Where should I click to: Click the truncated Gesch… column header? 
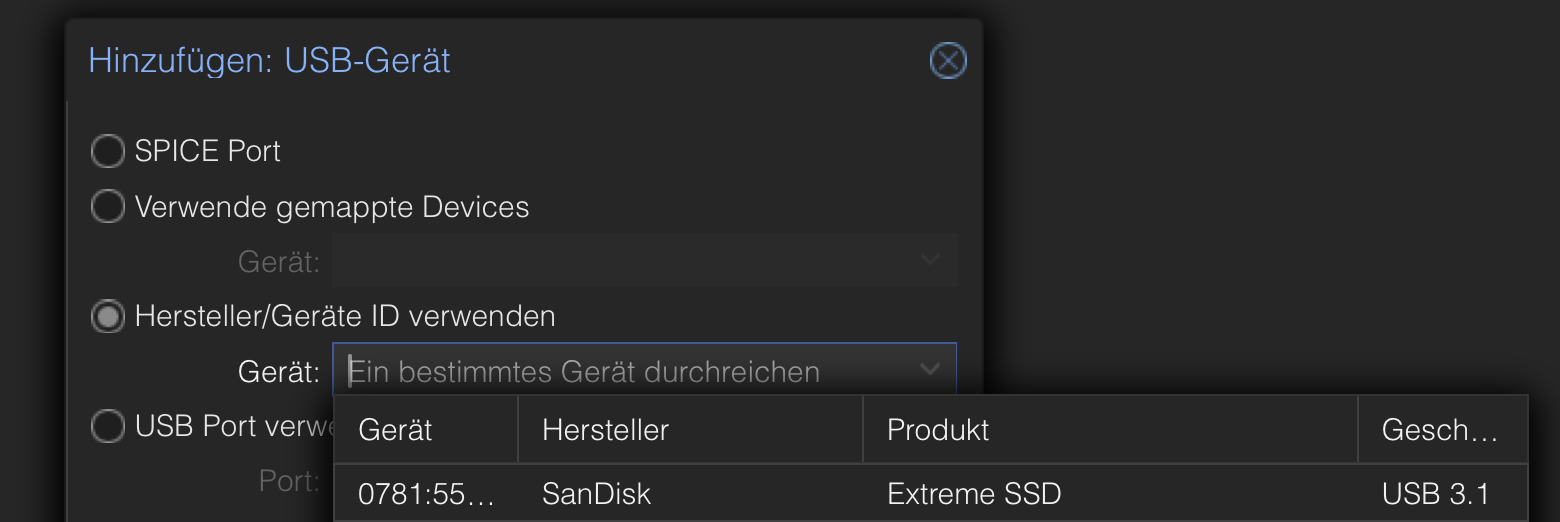point(1440,430)
